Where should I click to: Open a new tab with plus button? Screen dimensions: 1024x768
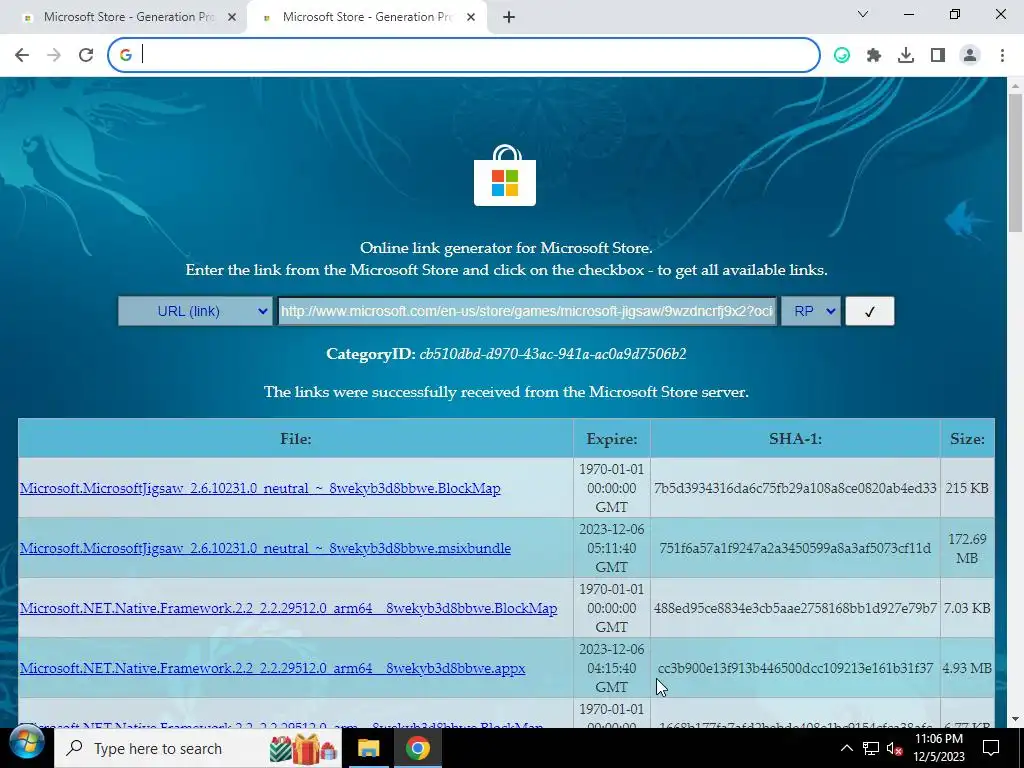509,18
